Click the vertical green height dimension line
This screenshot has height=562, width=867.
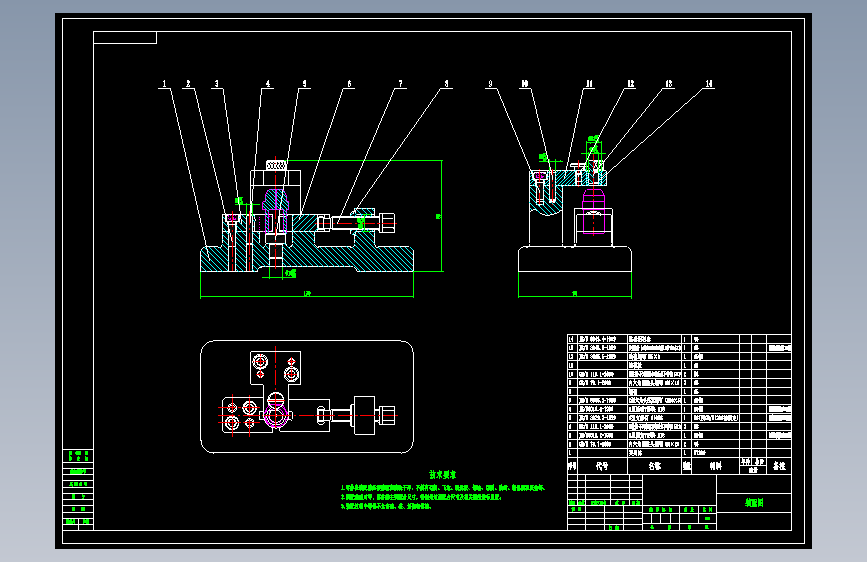(441, 216)
